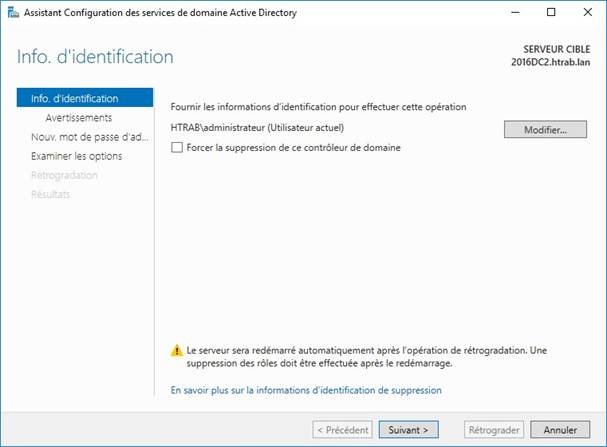
Task: Click the yellow warning triangle icon
Action: tap(177, 351)
